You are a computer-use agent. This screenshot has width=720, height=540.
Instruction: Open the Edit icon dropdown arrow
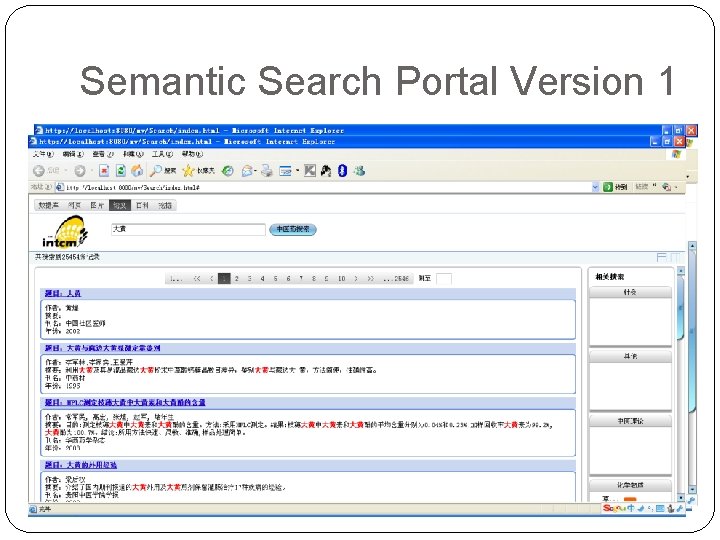pyautogui.click(x=298, y=171)
